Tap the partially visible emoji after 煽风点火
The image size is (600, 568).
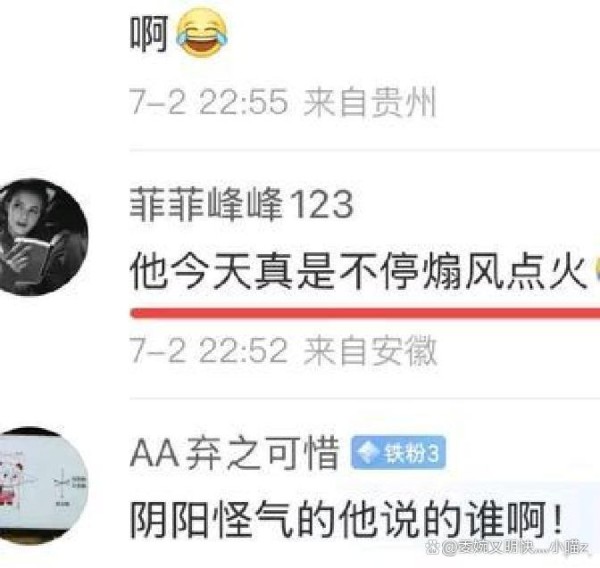[597, 269]
